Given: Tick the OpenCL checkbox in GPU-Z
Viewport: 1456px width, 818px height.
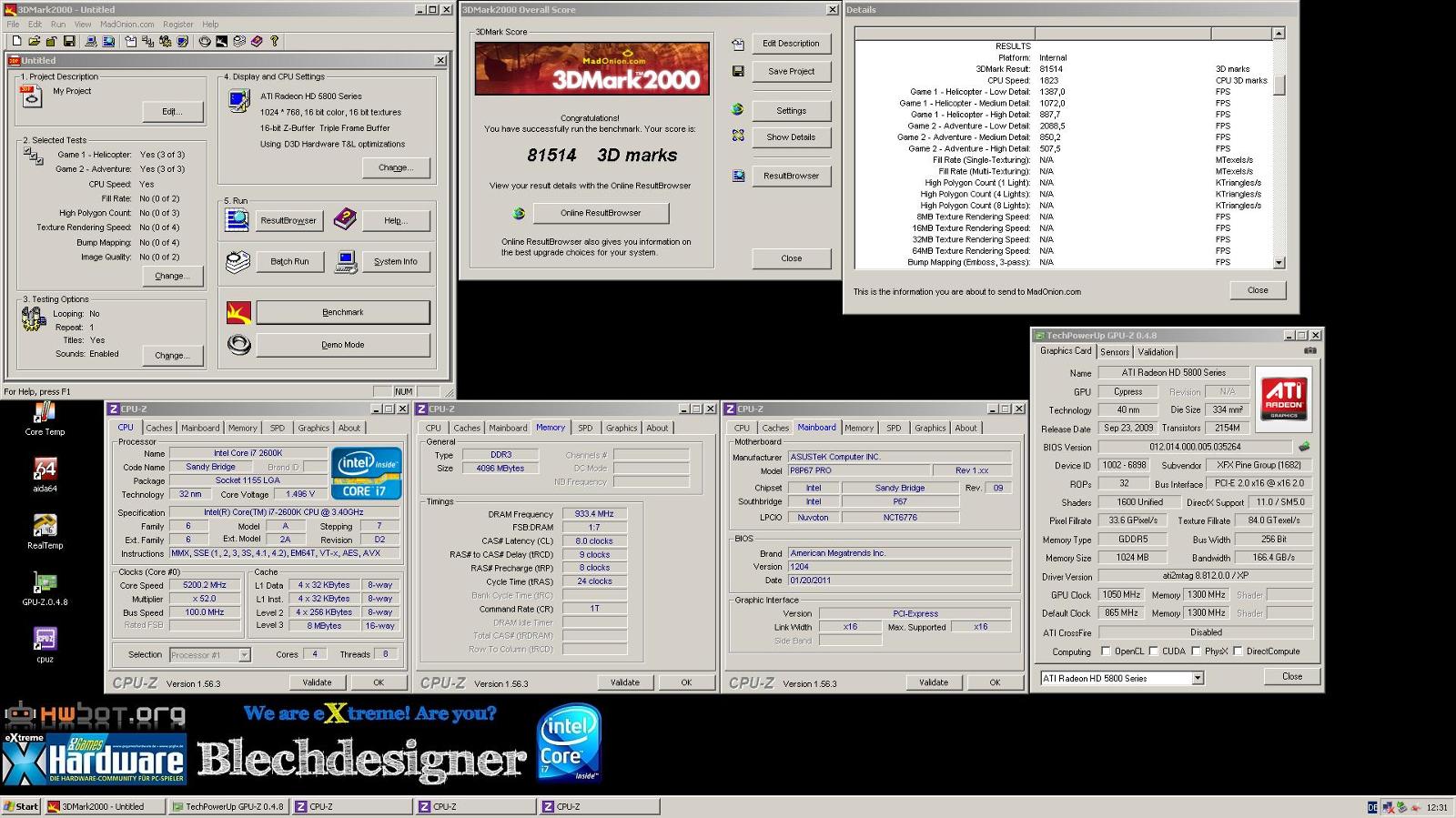Looking at the screenshot, I should [1106, 651].
